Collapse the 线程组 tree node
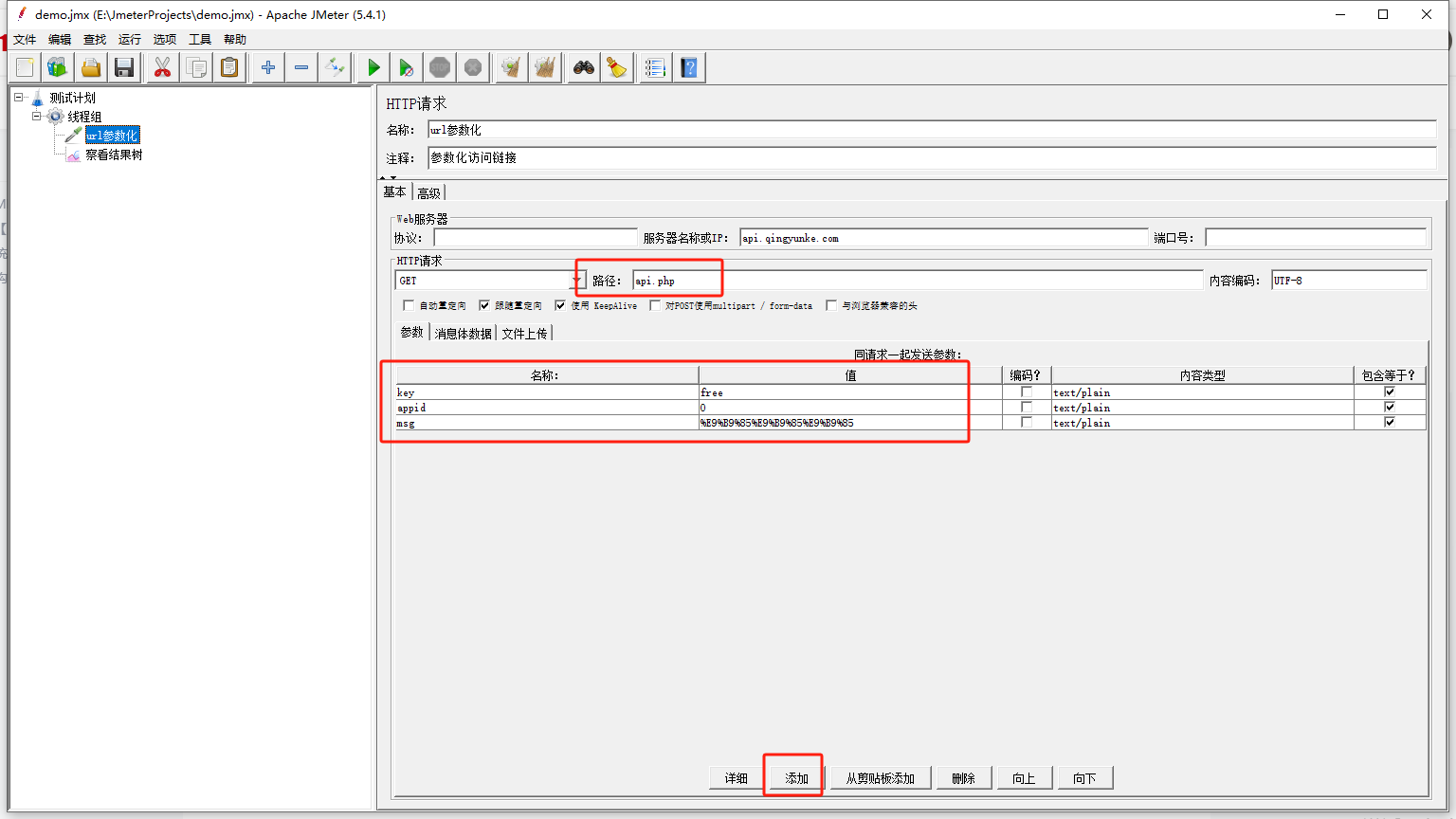 coord(37,116)
